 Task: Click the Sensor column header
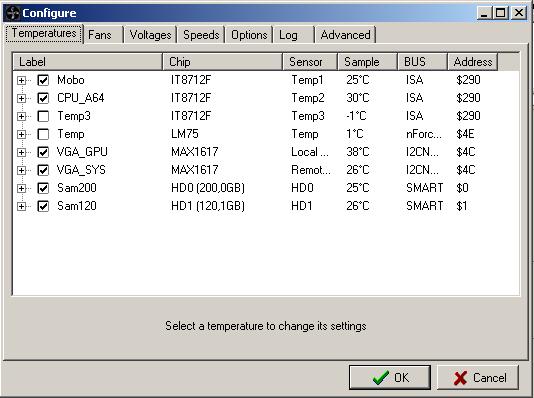click(310, 62)
